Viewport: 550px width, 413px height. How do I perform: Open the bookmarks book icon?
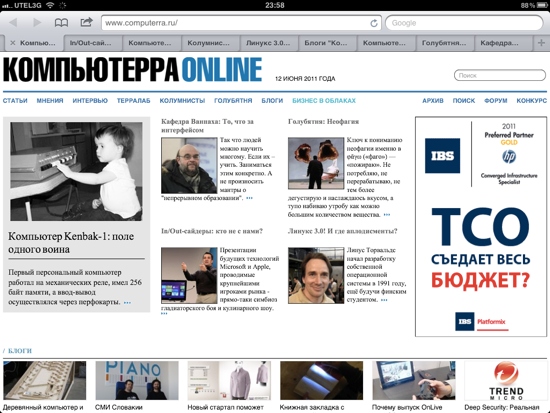click(x=61, y=23)
